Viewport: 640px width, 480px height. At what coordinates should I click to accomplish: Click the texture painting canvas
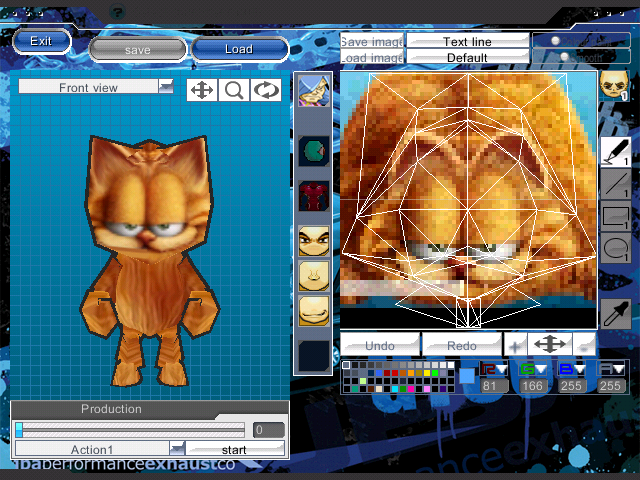(x=468, y=200)
